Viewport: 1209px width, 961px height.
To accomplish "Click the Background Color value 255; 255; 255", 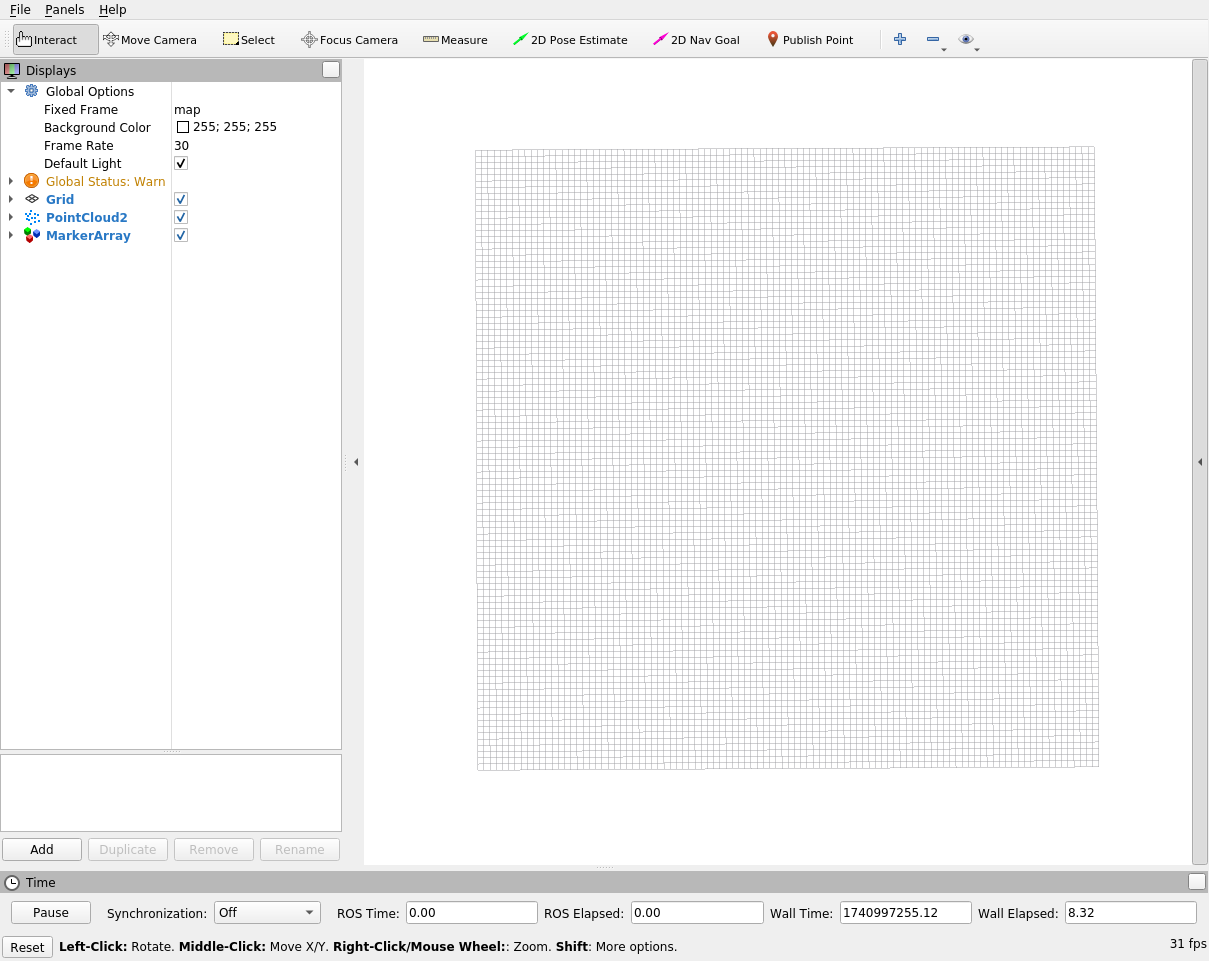I will [235, 127].
